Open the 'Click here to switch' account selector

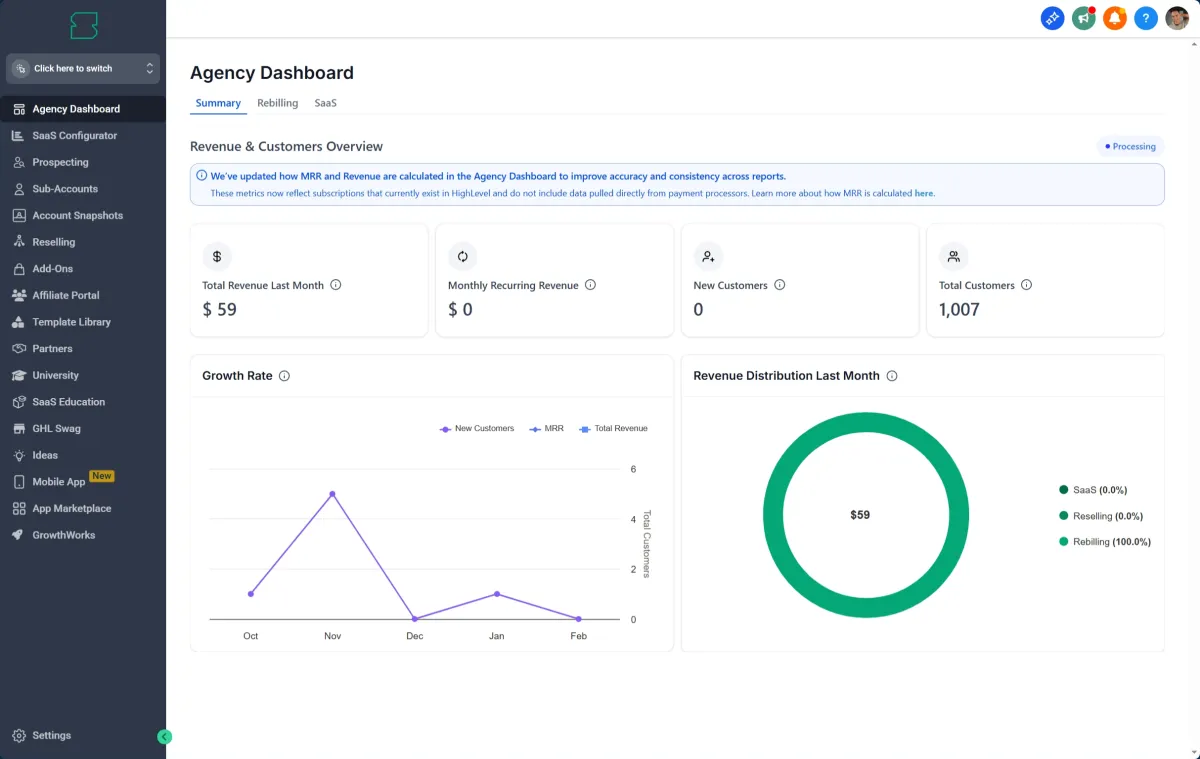coord(83,68)
